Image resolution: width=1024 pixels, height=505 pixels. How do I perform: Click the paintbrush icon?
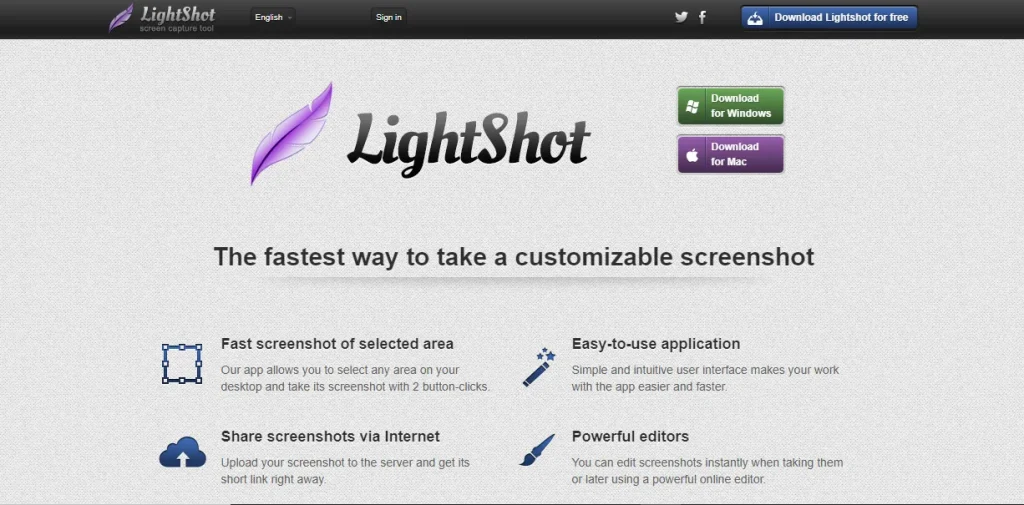point(537,449)
